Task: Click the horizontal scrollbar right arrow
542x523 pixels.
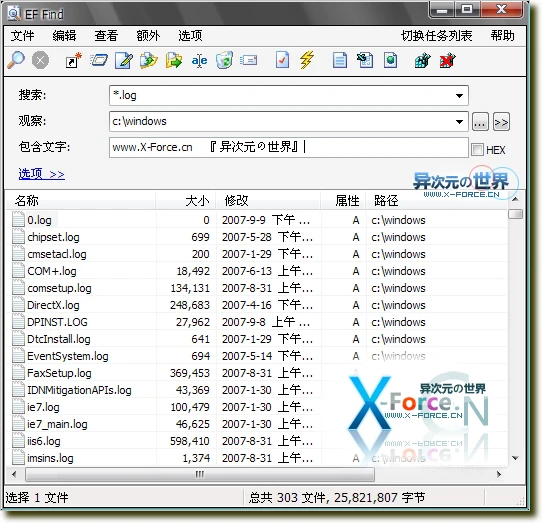Action: [499, 474]
